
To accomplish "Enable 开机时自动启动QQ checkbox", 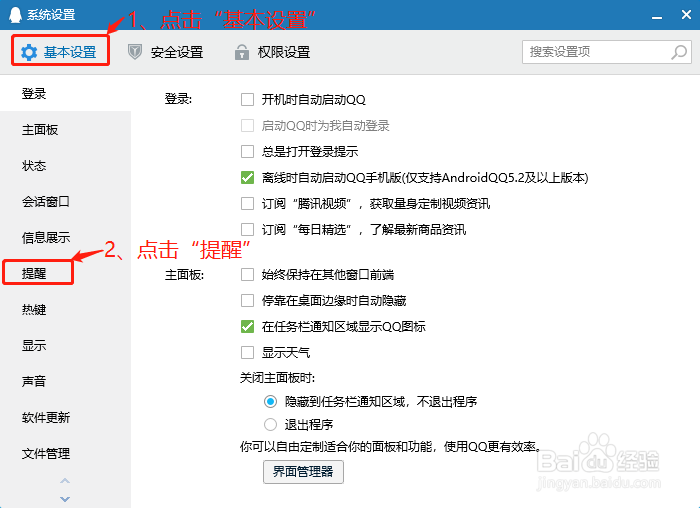I will pos(247,100).
